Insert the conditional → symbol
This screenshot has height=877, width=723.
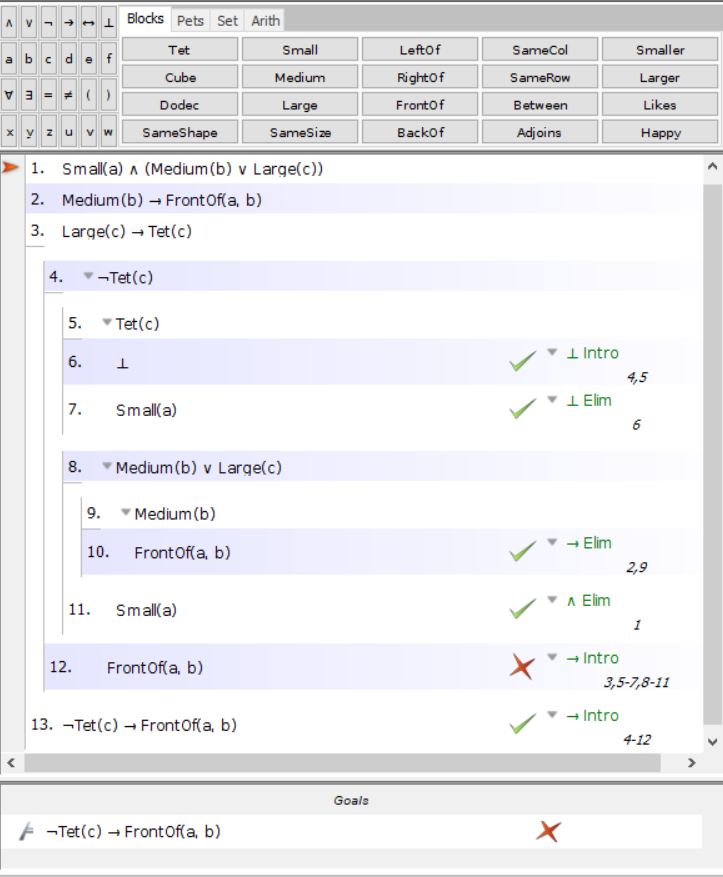(69, 23)
